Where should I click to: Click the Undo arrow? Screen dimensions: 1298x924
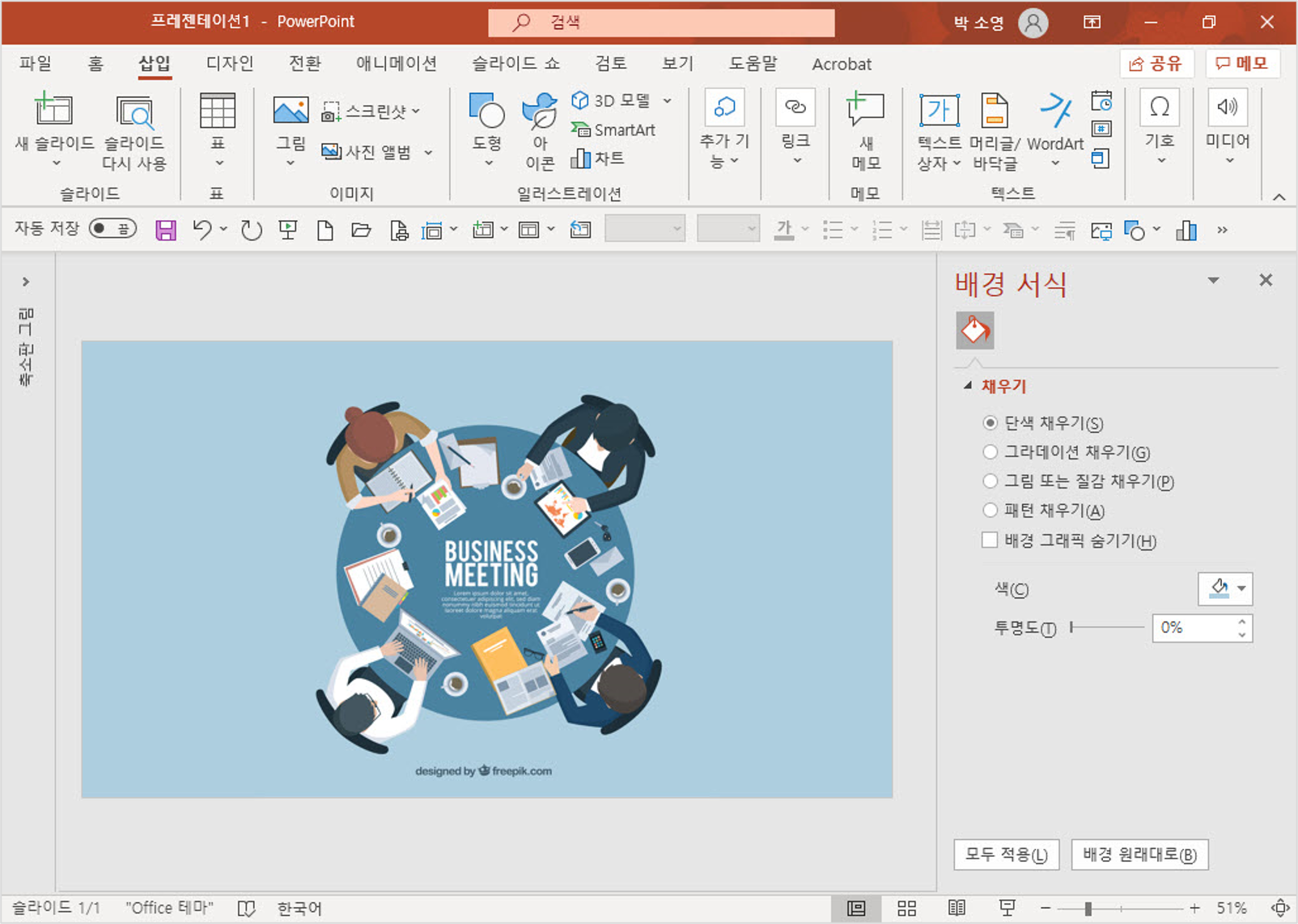[202, 230]
